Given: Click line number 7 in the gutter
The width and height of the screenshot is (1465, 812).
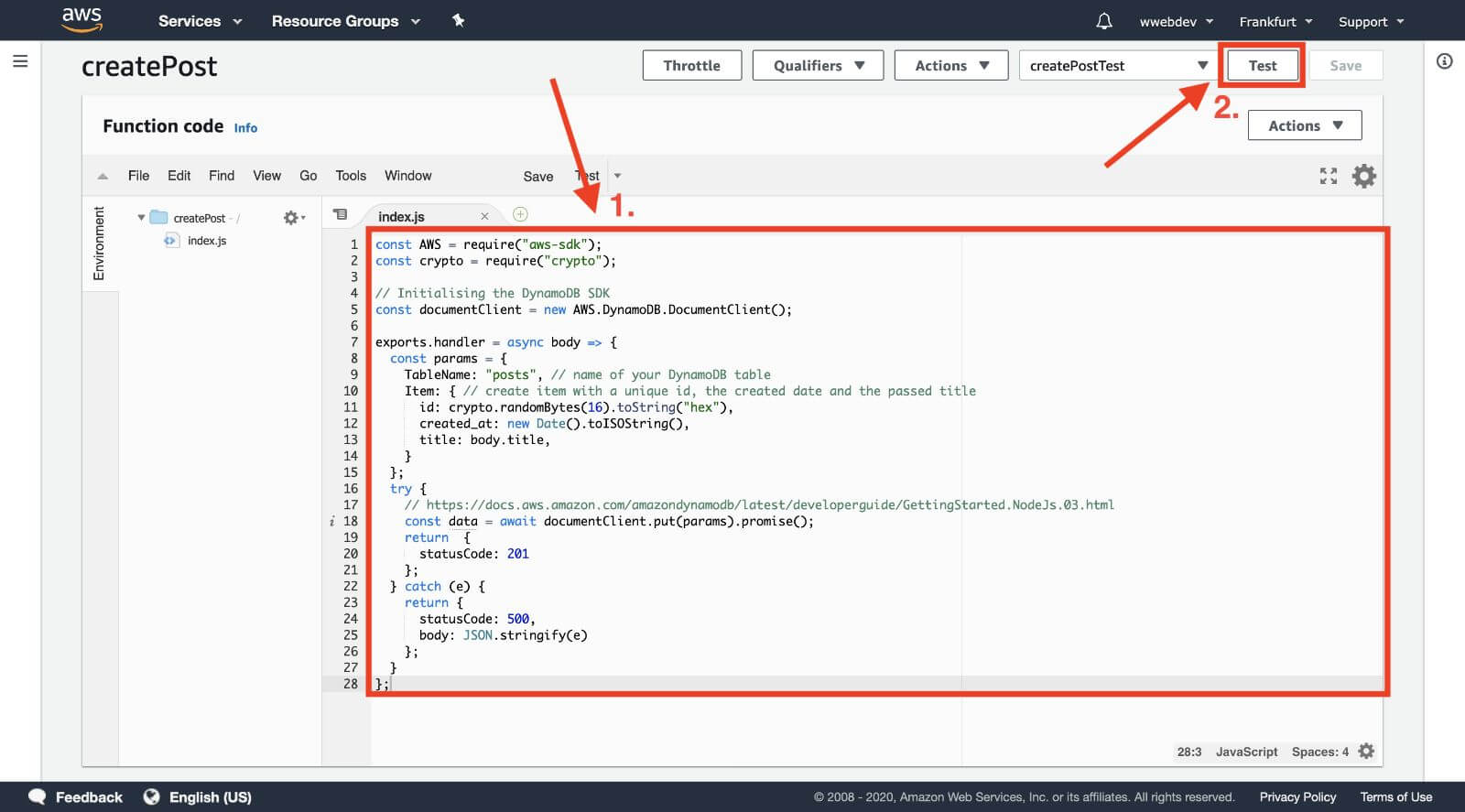Looking at the screenshot, I should (x=353, y=341).
